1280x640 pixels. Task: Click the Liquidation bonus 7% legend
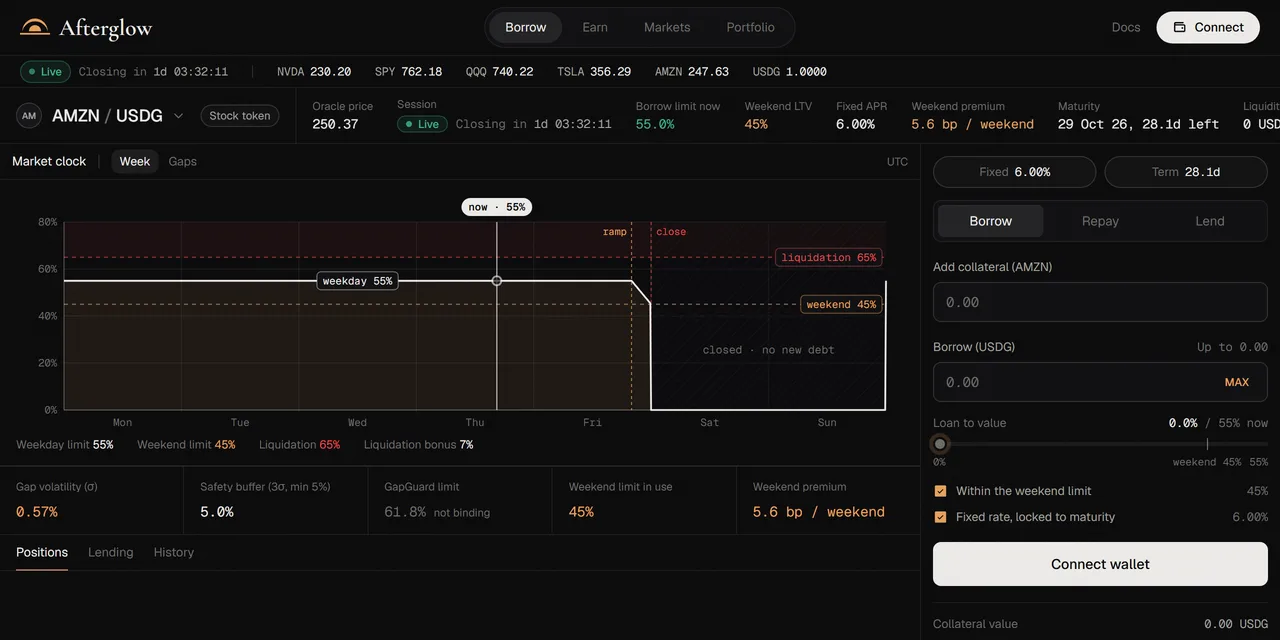[419, 445]
